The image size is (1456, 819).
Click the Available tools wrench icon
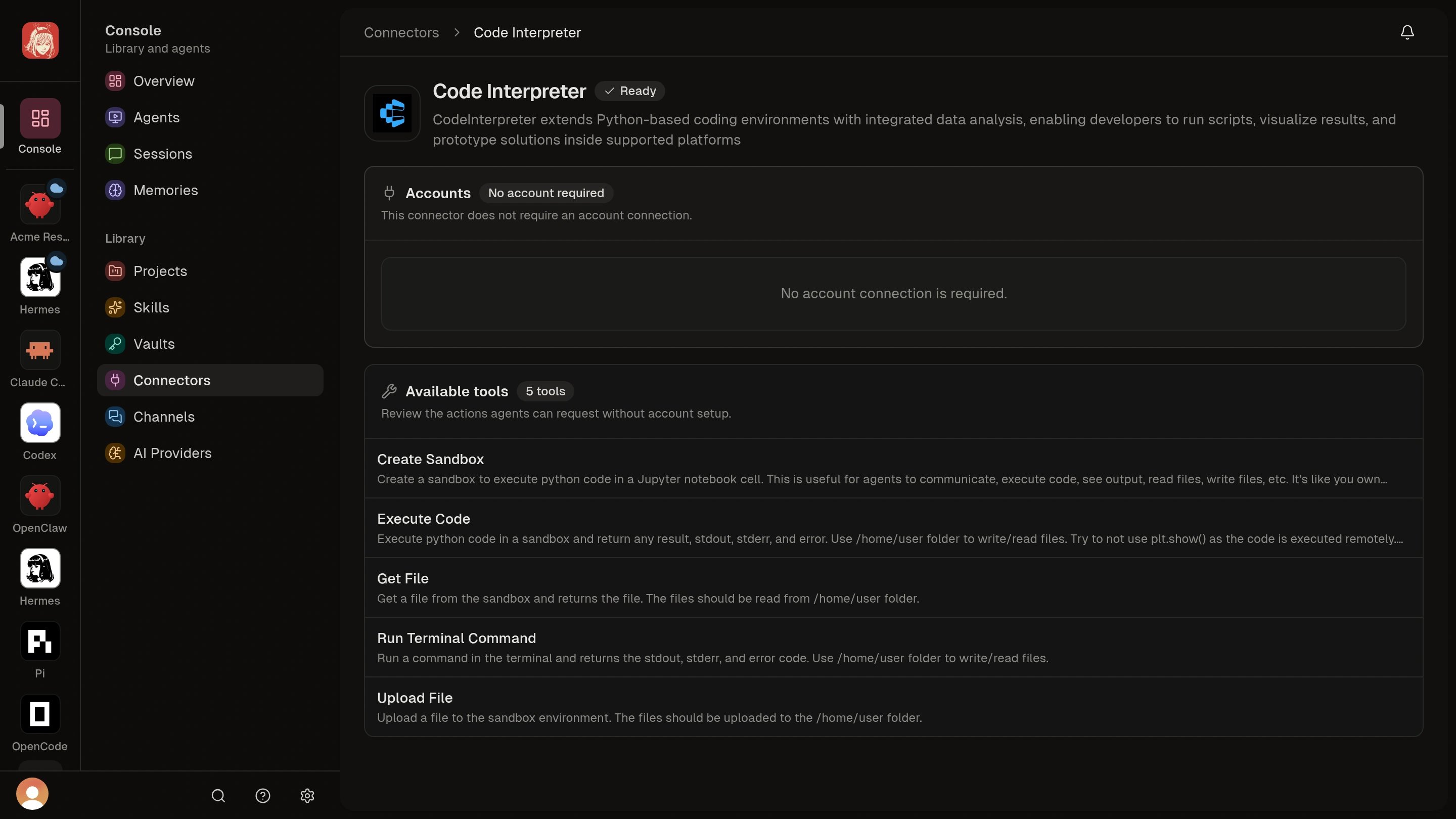tap(389, 391)
